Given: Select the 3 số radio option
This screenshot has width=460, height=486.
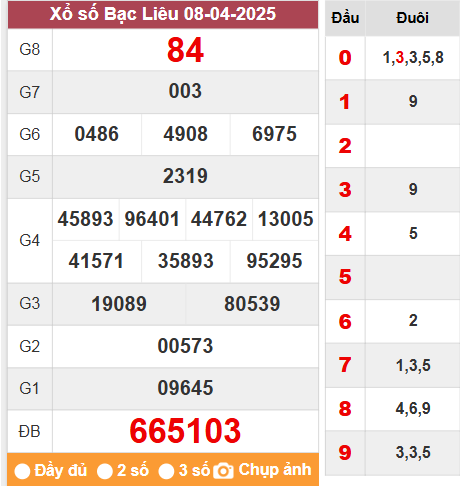Looking at the screenshot, I should pos(166,471).
